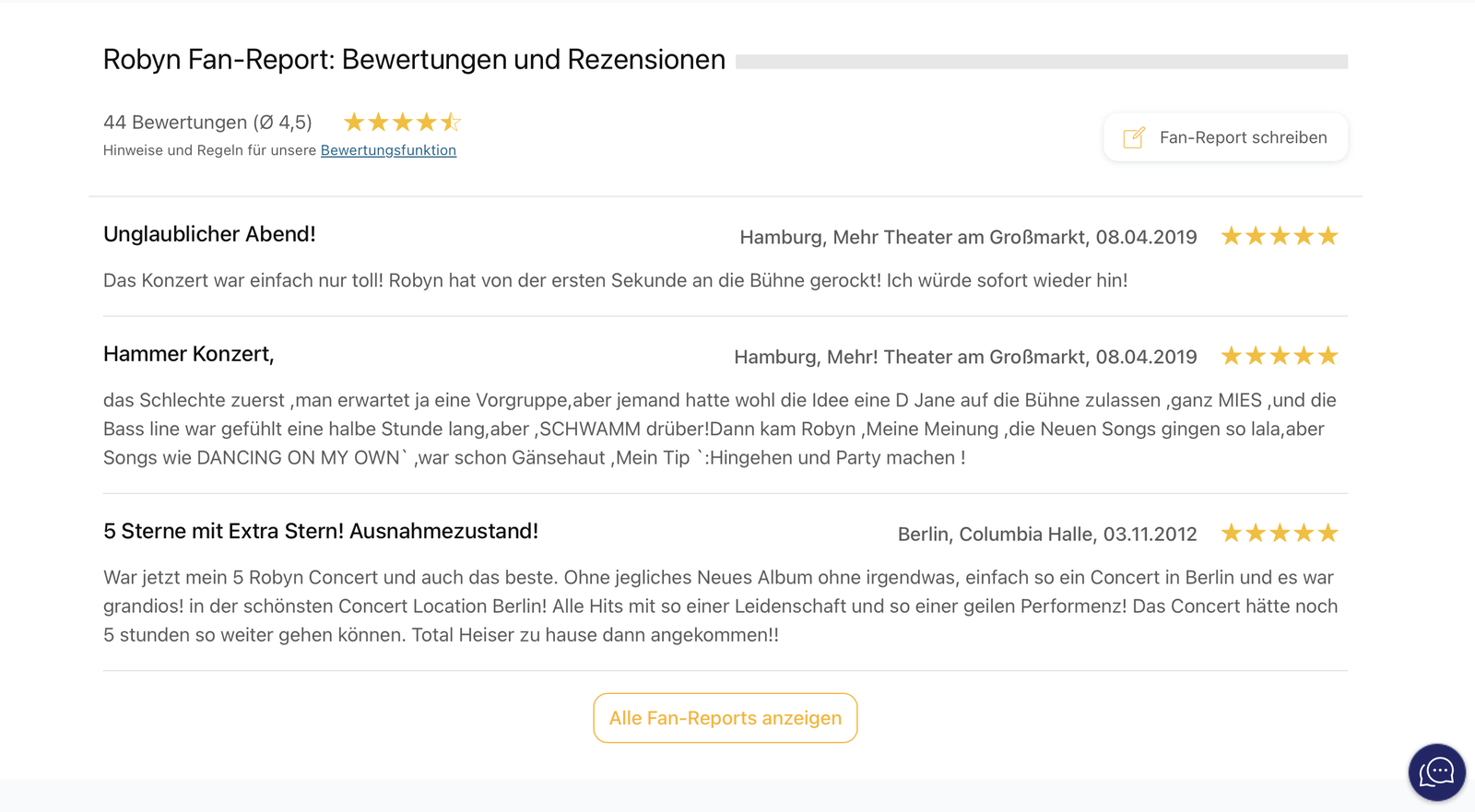Screen dimensions: 1475x812
Task: Open the Fan-Report schreiben pencil icon
Action: tap(1133, 136)
